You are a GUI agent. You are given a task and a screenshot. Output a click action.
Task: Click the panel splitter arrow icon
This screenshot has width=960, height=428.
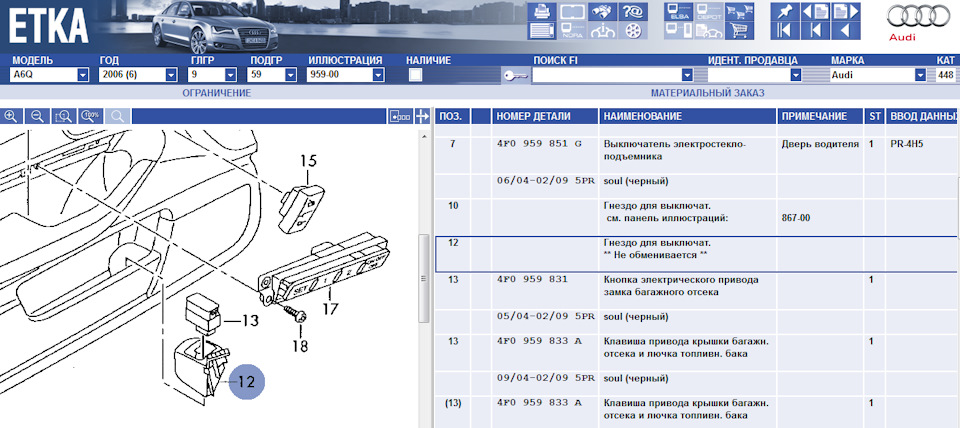(422, 116)
